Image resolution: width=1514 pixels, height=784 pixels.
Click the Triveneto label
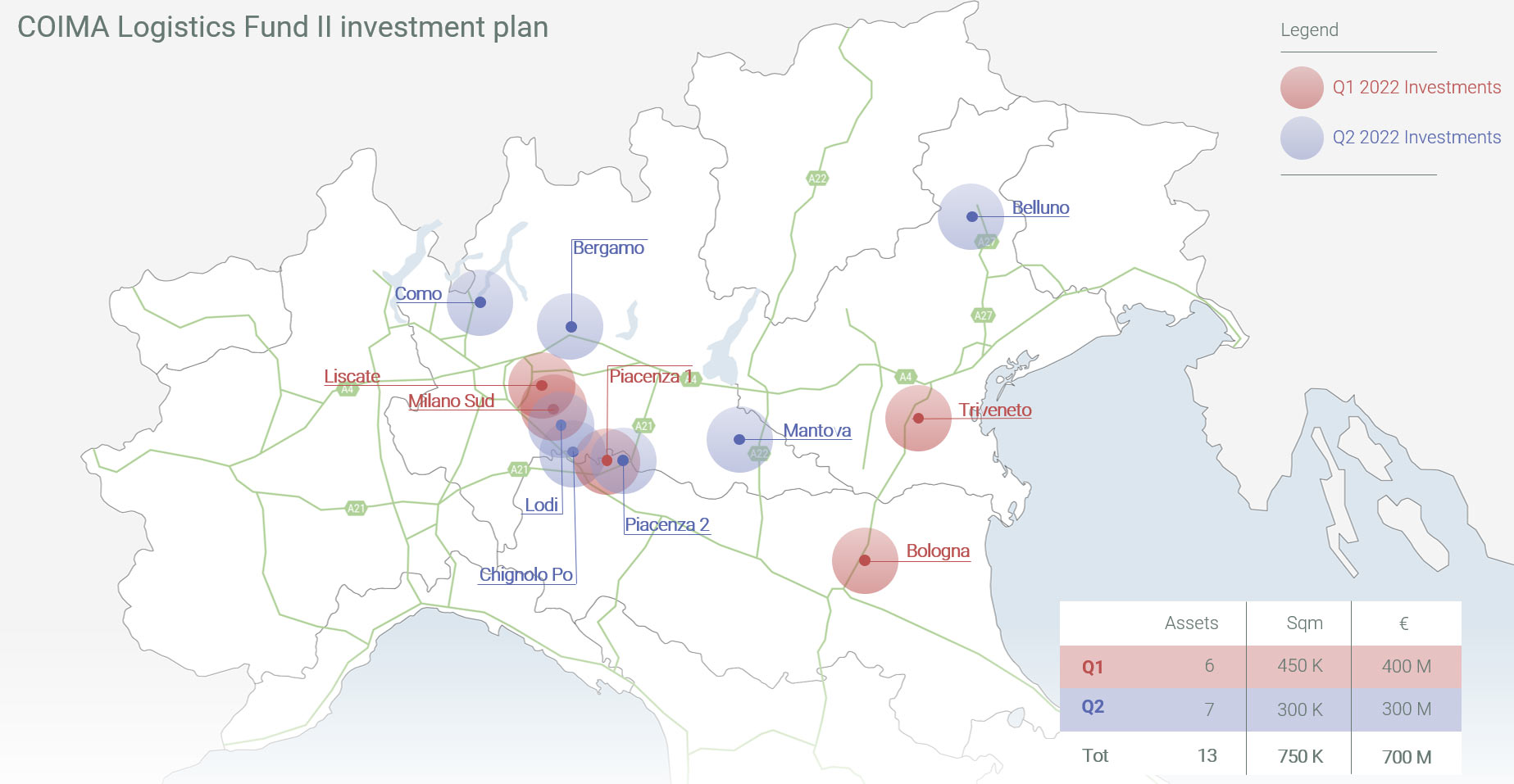tap(995, 410)
